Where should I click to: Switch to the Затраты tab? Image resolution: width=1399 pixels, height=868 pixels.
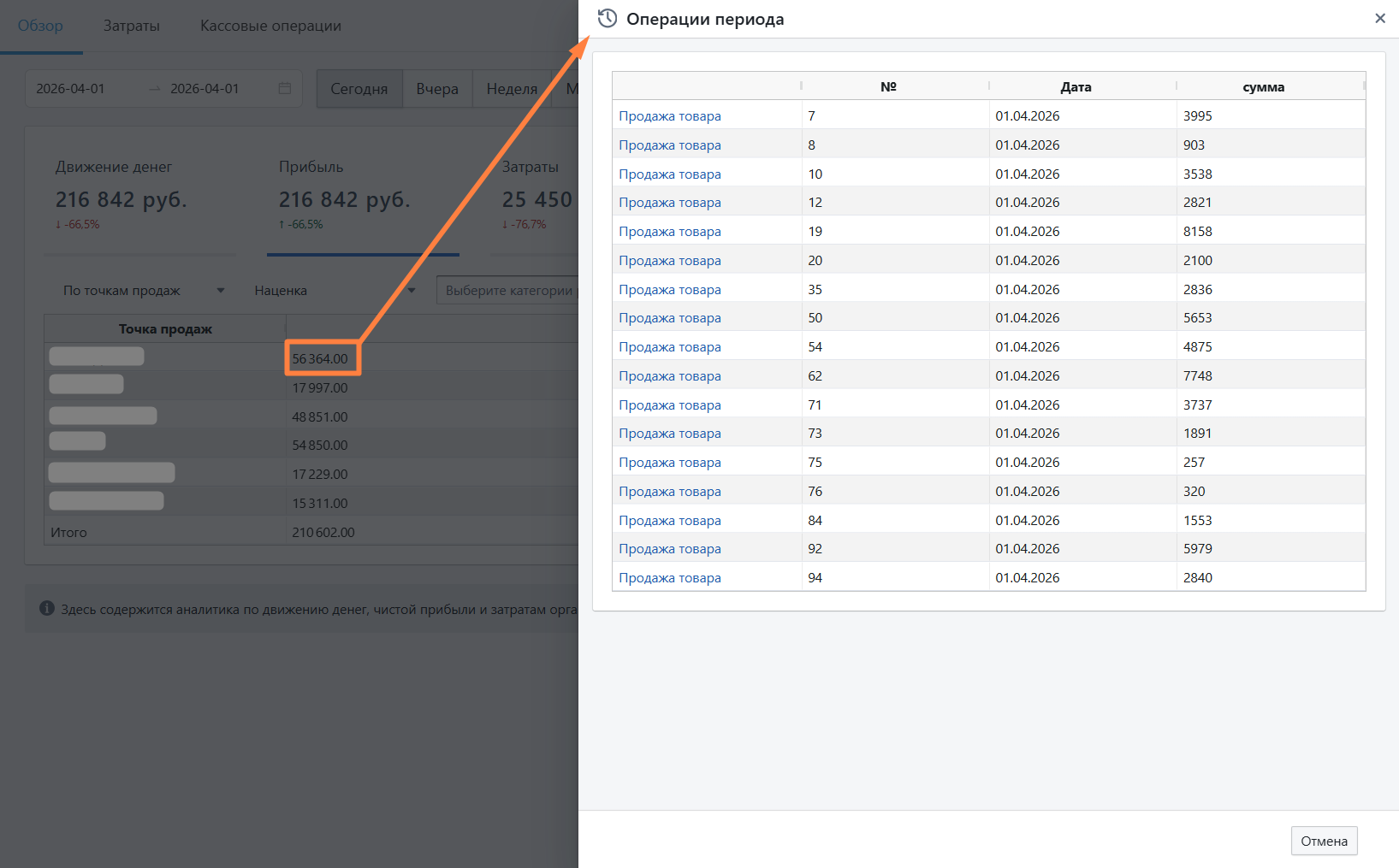click(x=131, y=26)
